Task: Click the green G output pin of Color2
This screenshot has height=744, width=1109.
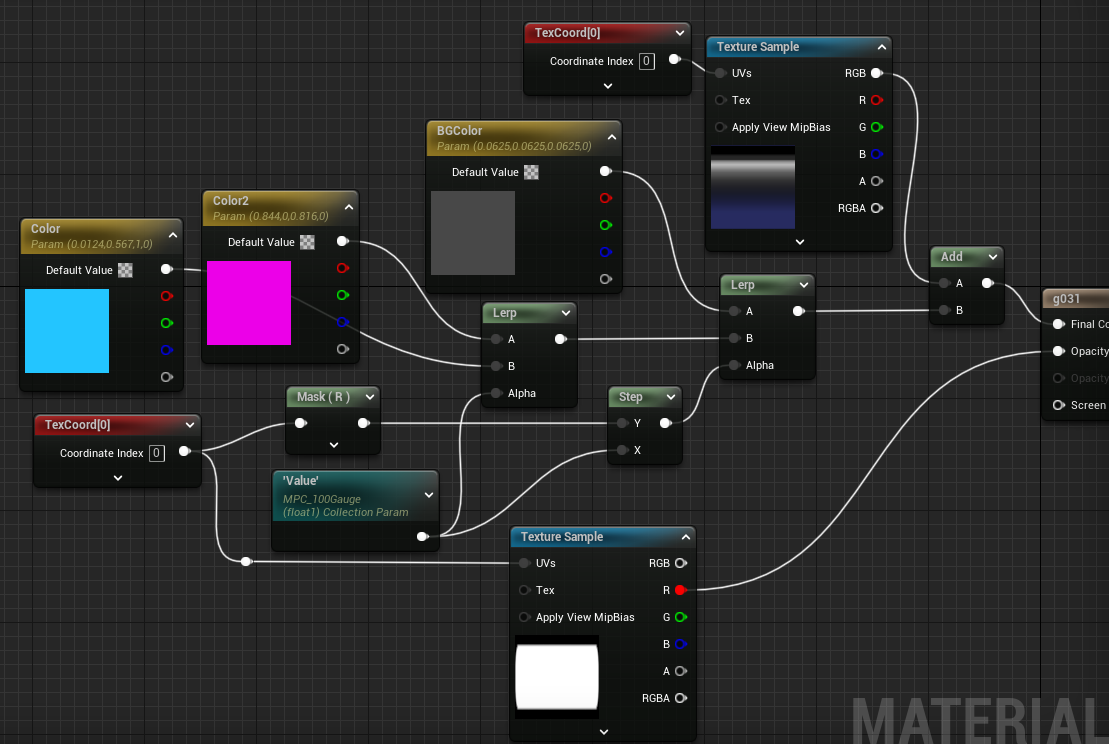Action: (343, 295)
